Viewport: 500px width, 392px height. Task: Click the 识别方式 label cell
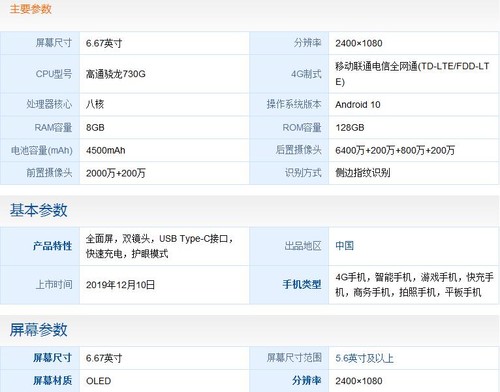click(x=289, y=173)
